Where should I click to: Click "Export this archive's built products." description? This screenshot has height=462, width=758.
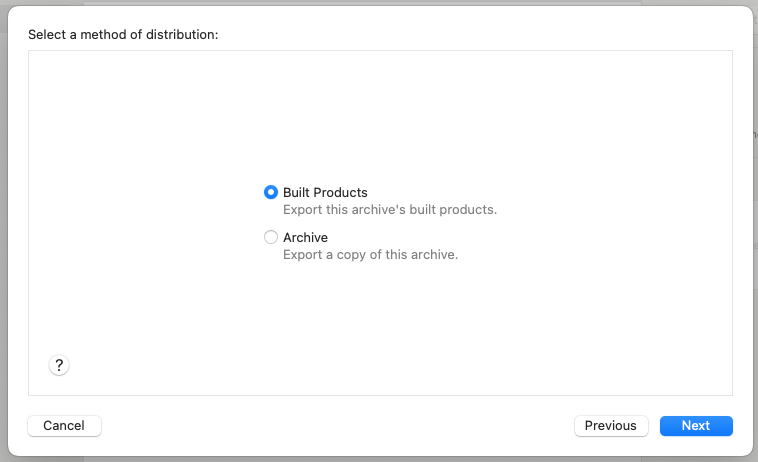tap(389, 210)
